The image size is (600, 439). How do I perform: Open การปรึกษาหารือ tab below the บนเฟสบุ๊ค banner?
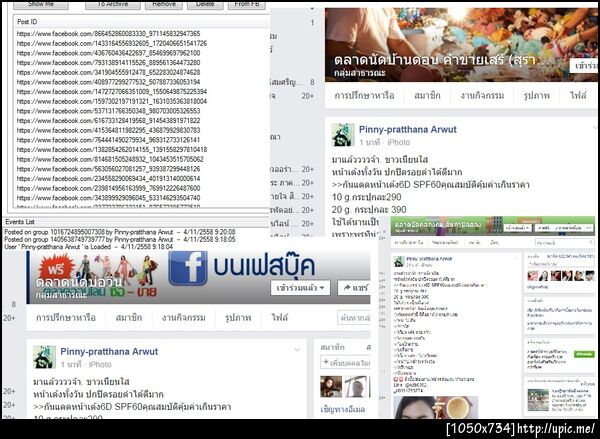[66, 317]
